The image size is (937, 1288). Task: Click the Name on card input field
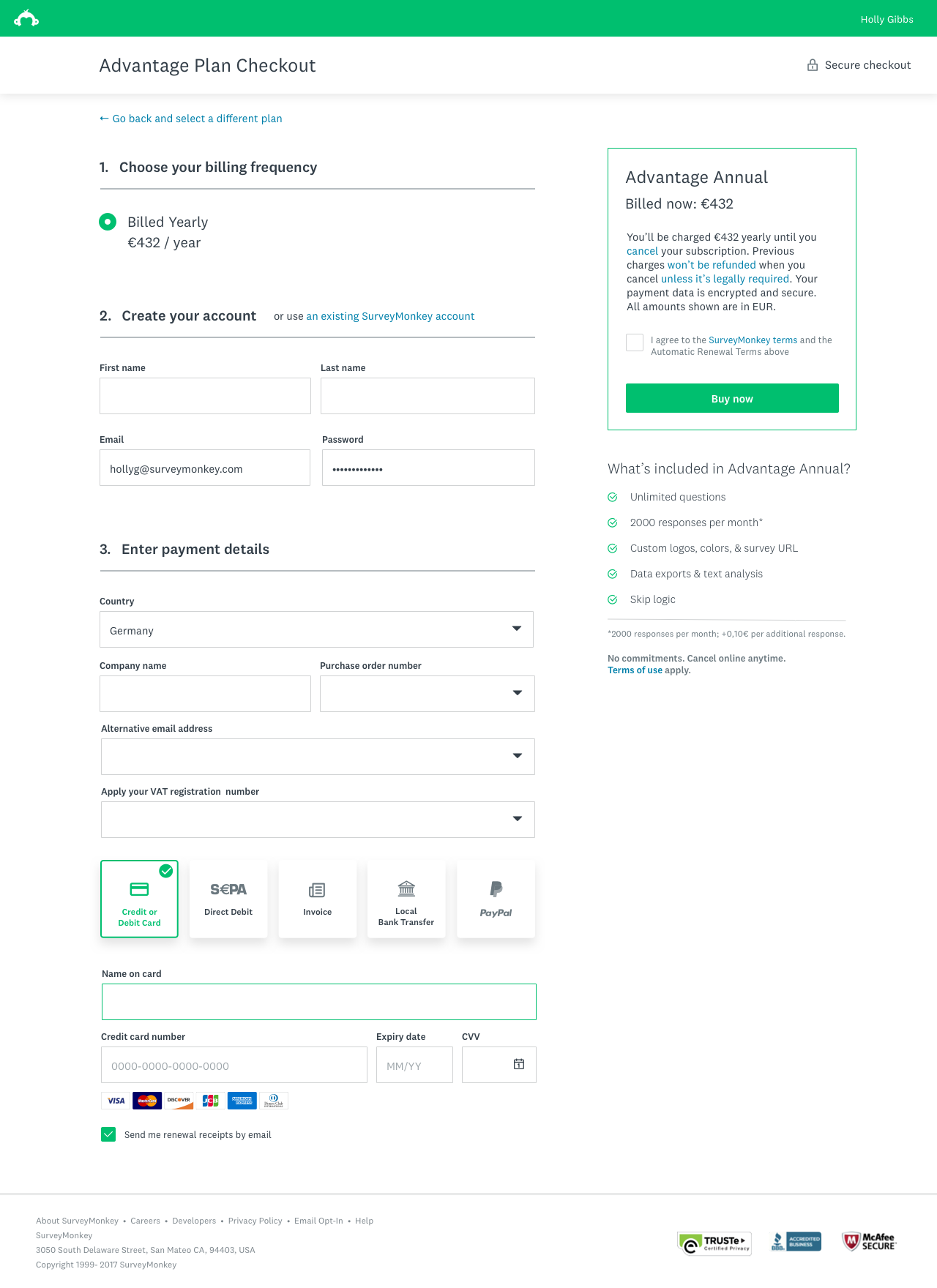(319, 1002)
